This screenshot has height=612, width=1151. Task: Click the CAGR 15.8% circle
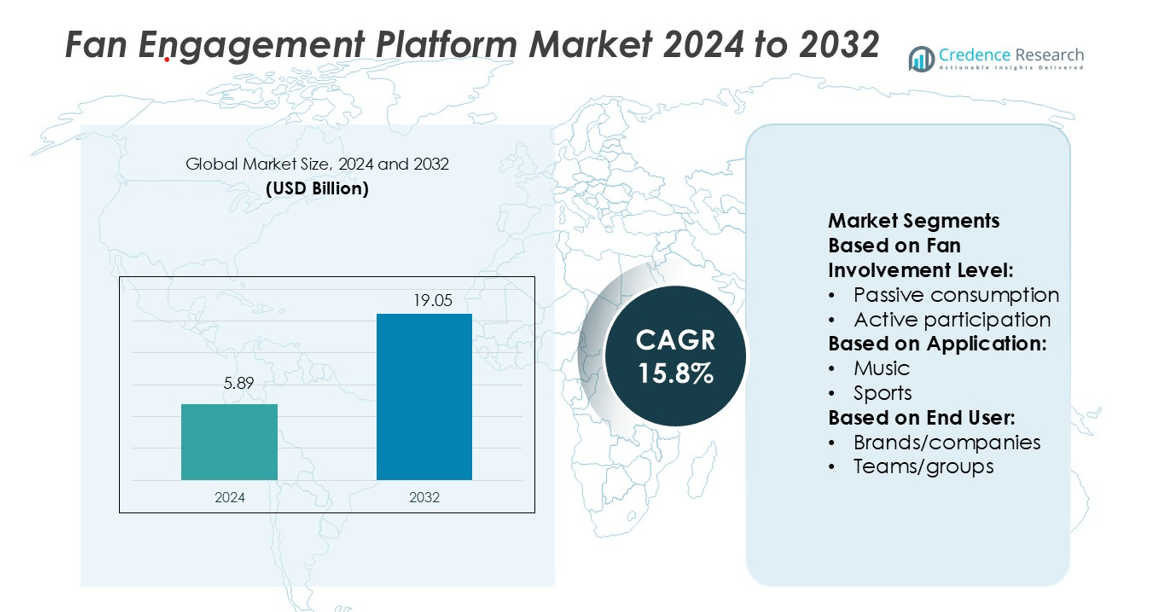pyautogui.click(x=675, y=357)
